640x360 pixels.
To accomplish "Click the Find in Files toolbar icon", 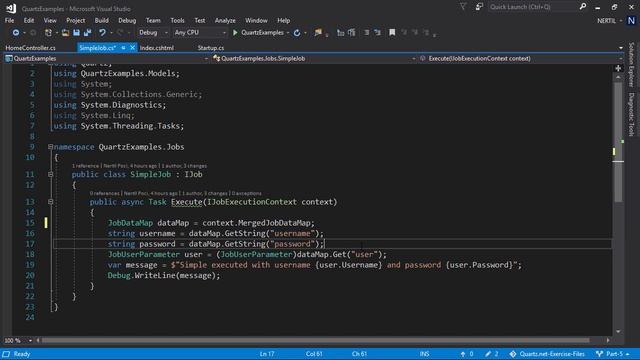I will coord(318,33).
